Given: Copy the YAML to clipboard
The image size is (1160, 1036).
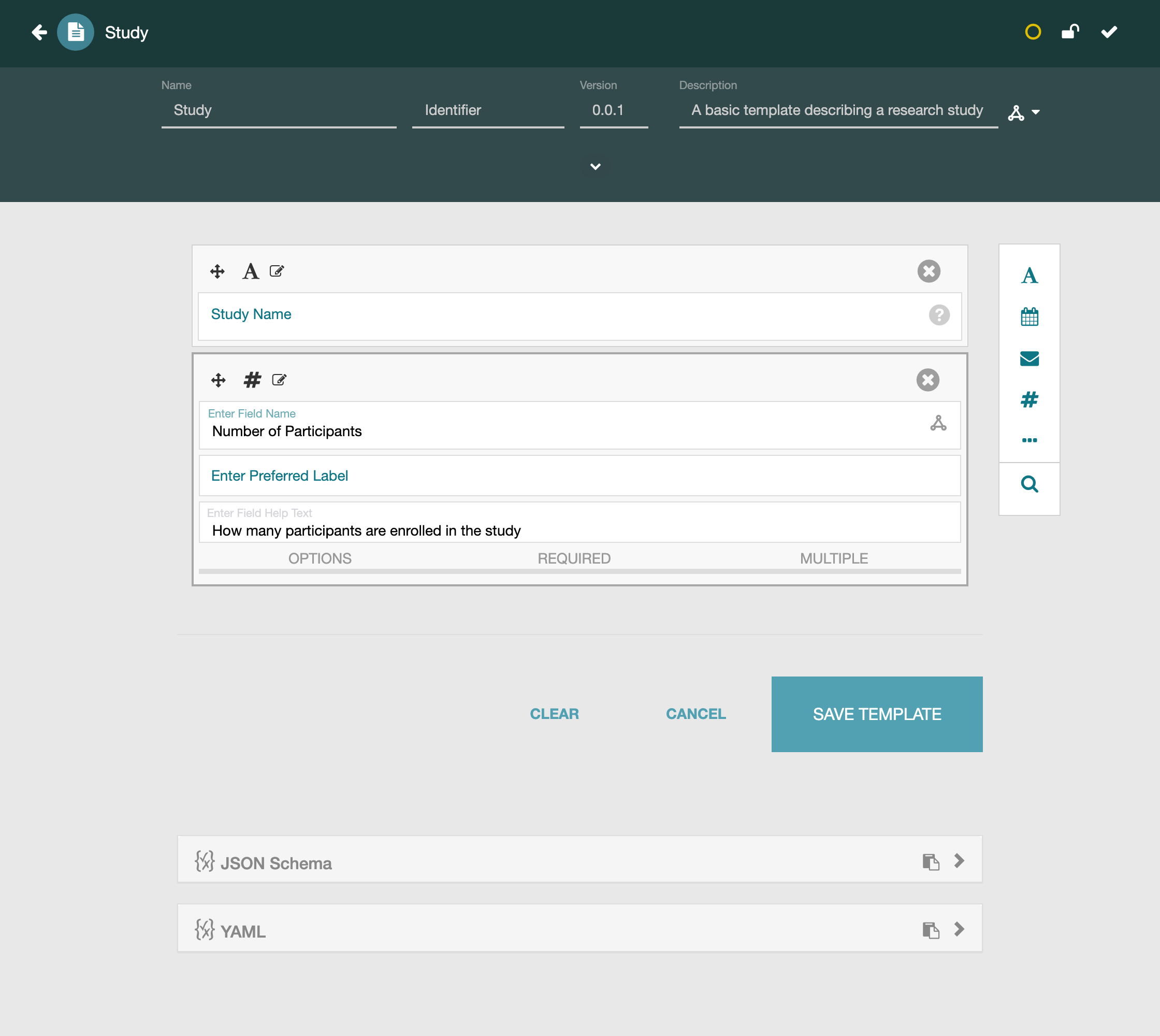Looking at the screenshot, I should click(931, 931).
